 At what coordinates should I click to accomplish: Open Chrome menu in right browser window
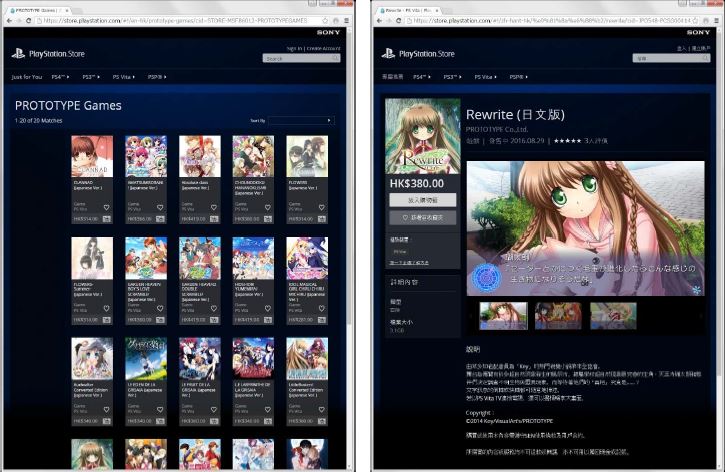click(x=716, y=20)
